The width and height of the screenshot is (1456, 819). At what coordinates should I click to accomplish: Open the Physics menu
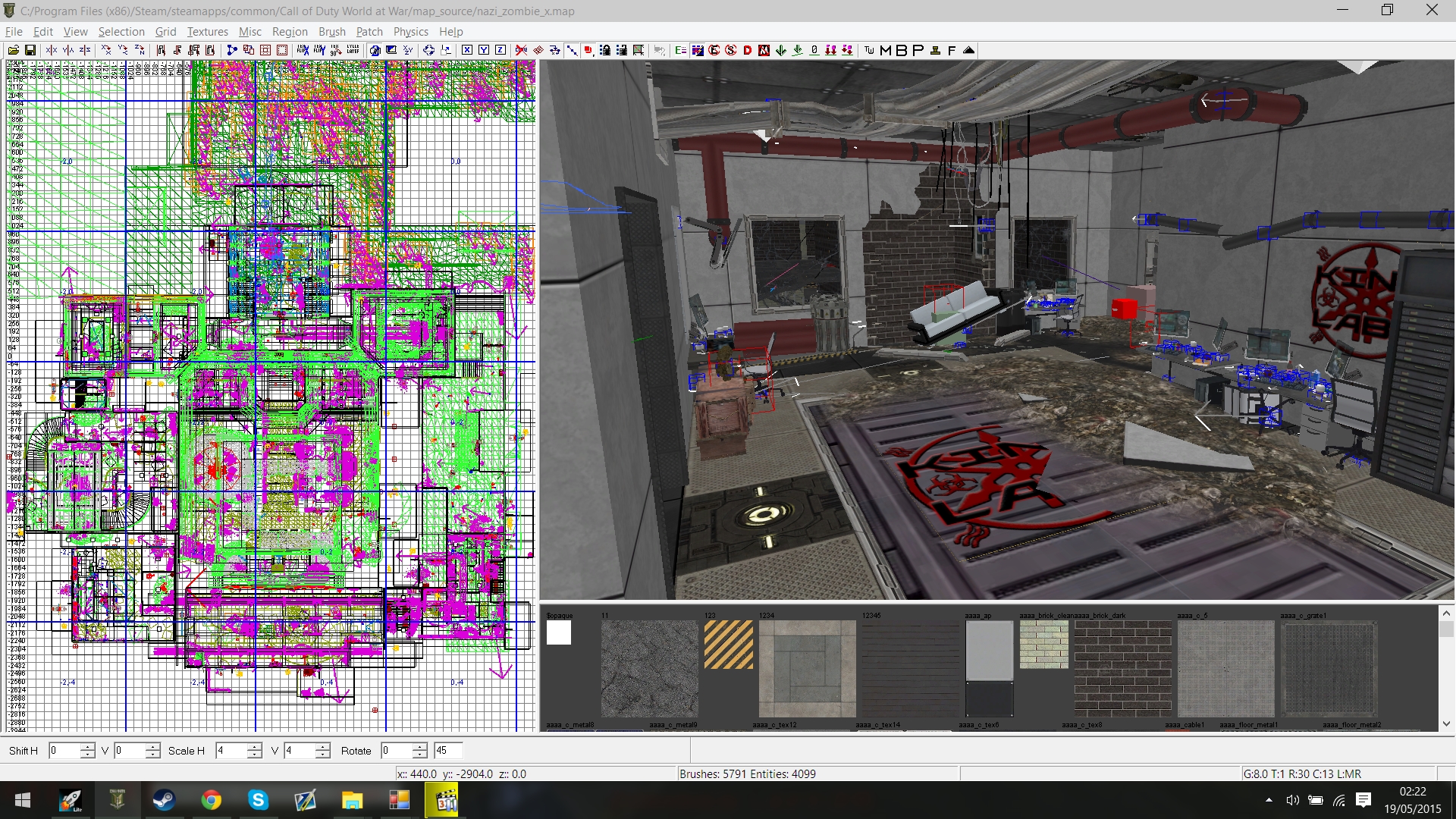coord(410,32)
